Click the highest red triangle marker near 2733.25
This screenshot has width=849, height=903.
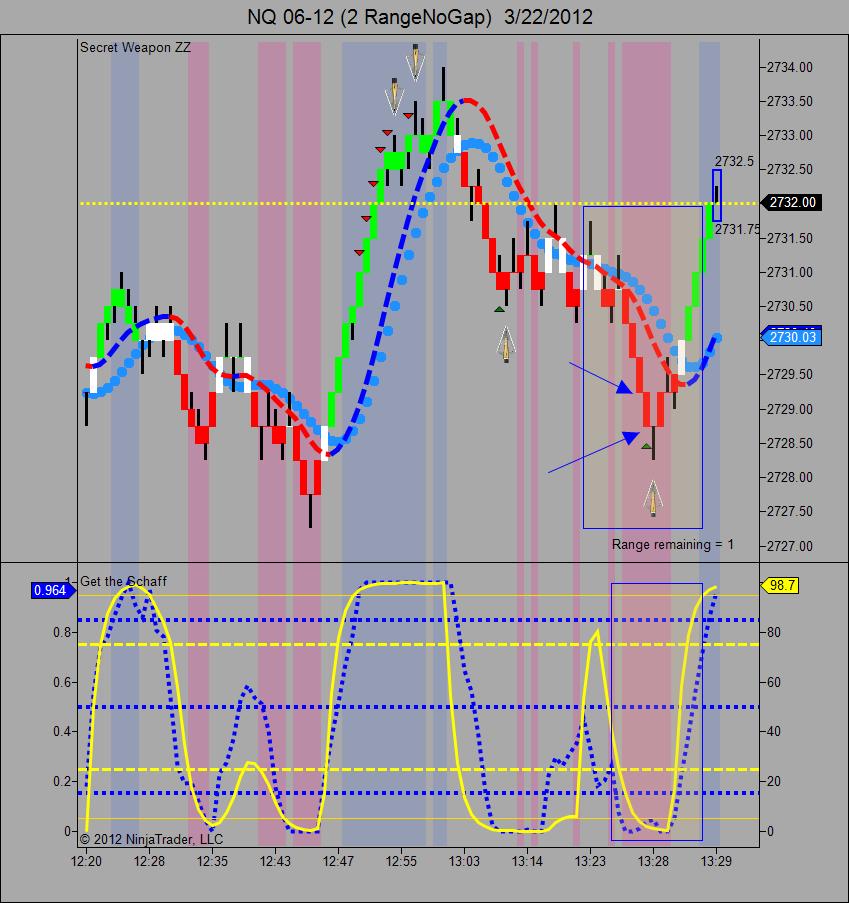click(408, 116)
